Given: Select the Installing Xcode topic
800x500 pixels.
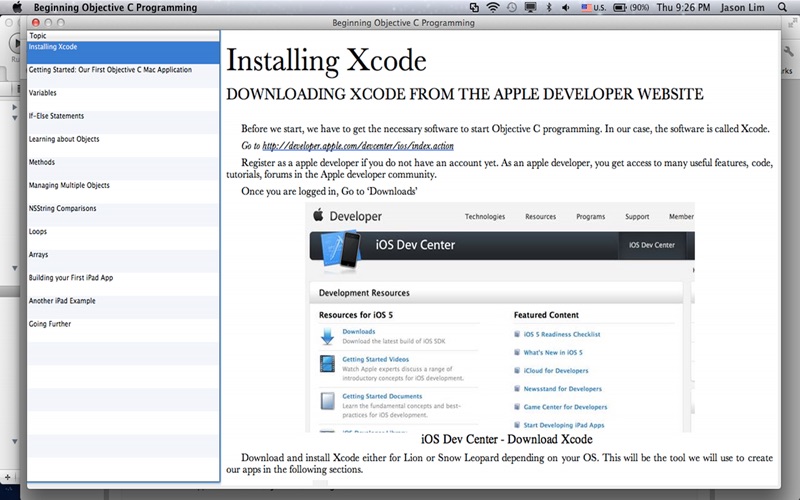Looking at the screenshot, I should 123,53.
